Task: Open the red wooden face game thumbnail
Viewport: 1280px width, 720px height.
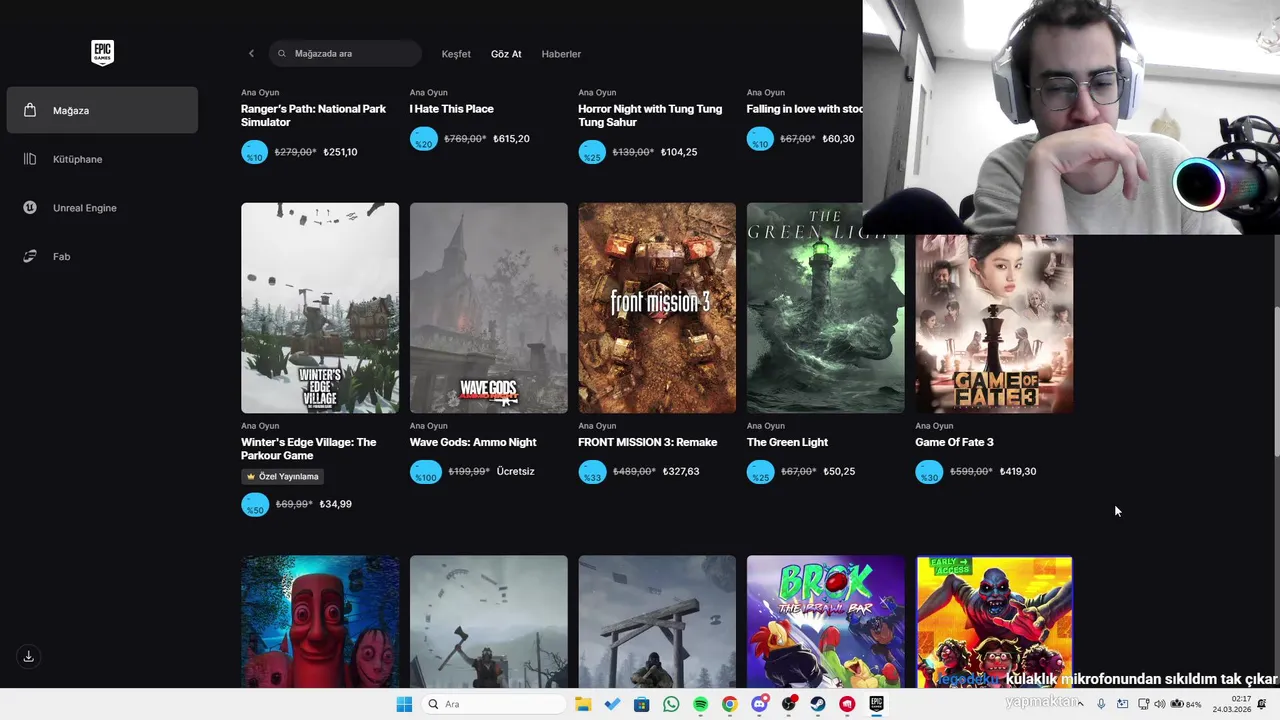Action: click(x=320, y=621)
